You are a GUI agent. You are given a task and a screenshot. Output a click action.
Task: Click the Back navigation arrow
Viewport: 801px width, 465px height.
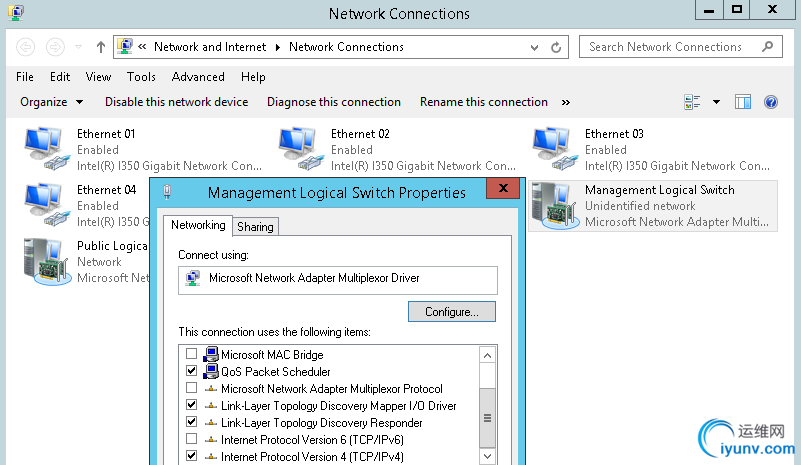(26, 47)
